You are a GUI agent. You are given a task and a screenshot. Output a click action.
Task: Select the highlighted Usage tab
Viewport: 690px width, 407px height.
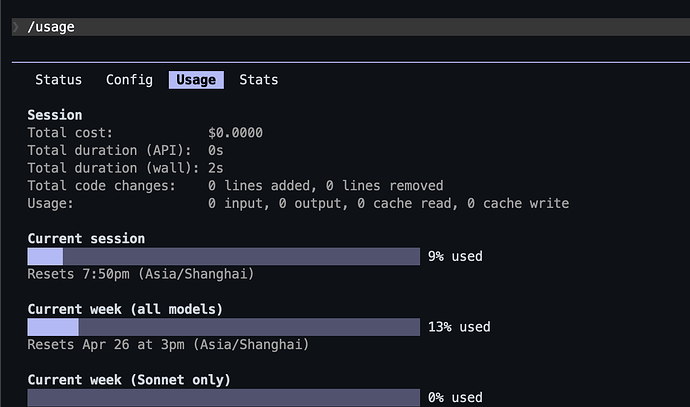point(196,80)
